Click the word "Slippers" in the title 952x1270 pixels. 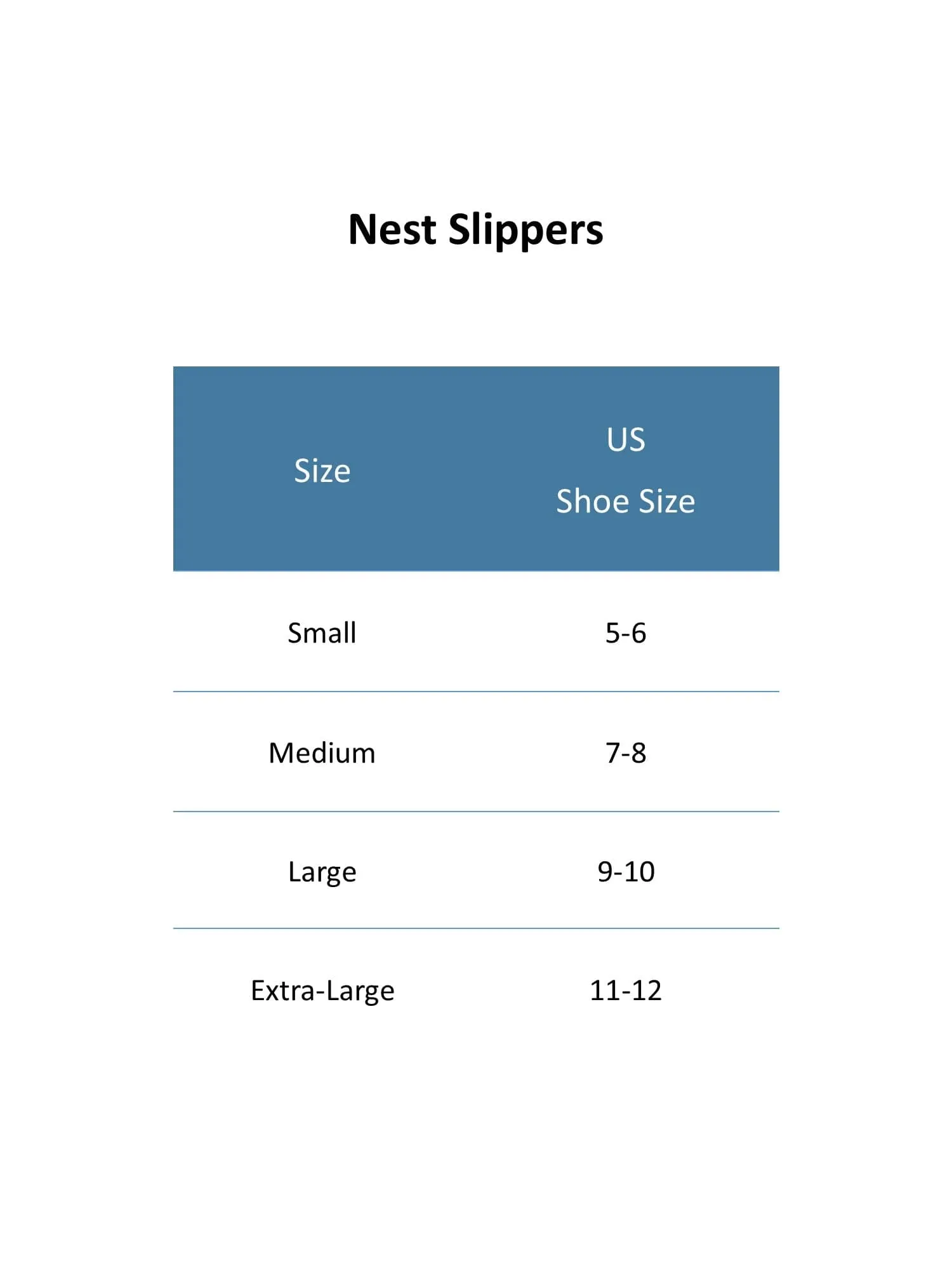(x=526, y=231)
